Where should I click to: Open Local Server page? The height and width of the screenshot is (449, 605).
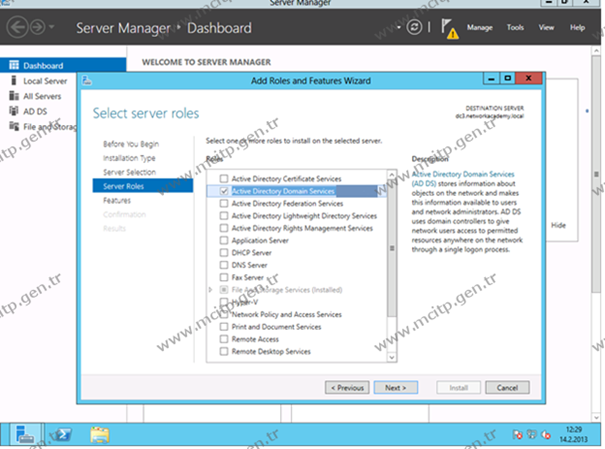(45, 81)
